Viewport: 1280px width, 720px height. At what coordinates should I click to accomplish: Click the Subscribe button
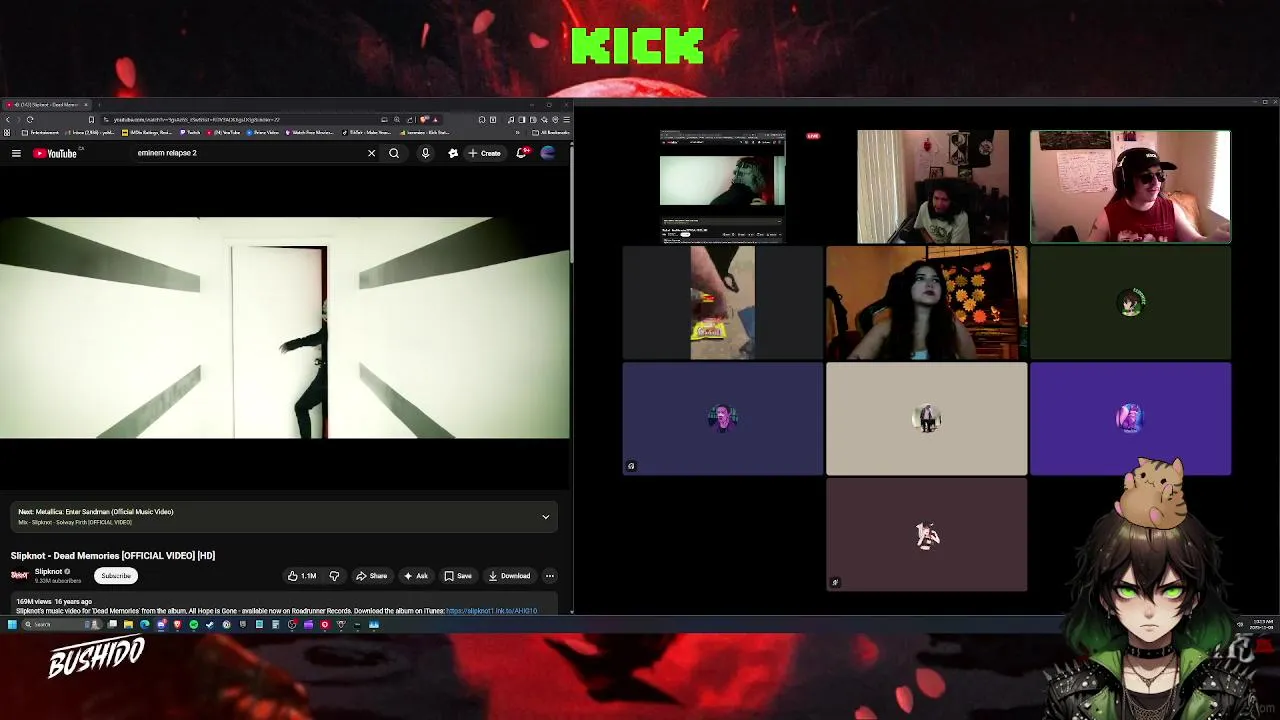coord(116,576)
